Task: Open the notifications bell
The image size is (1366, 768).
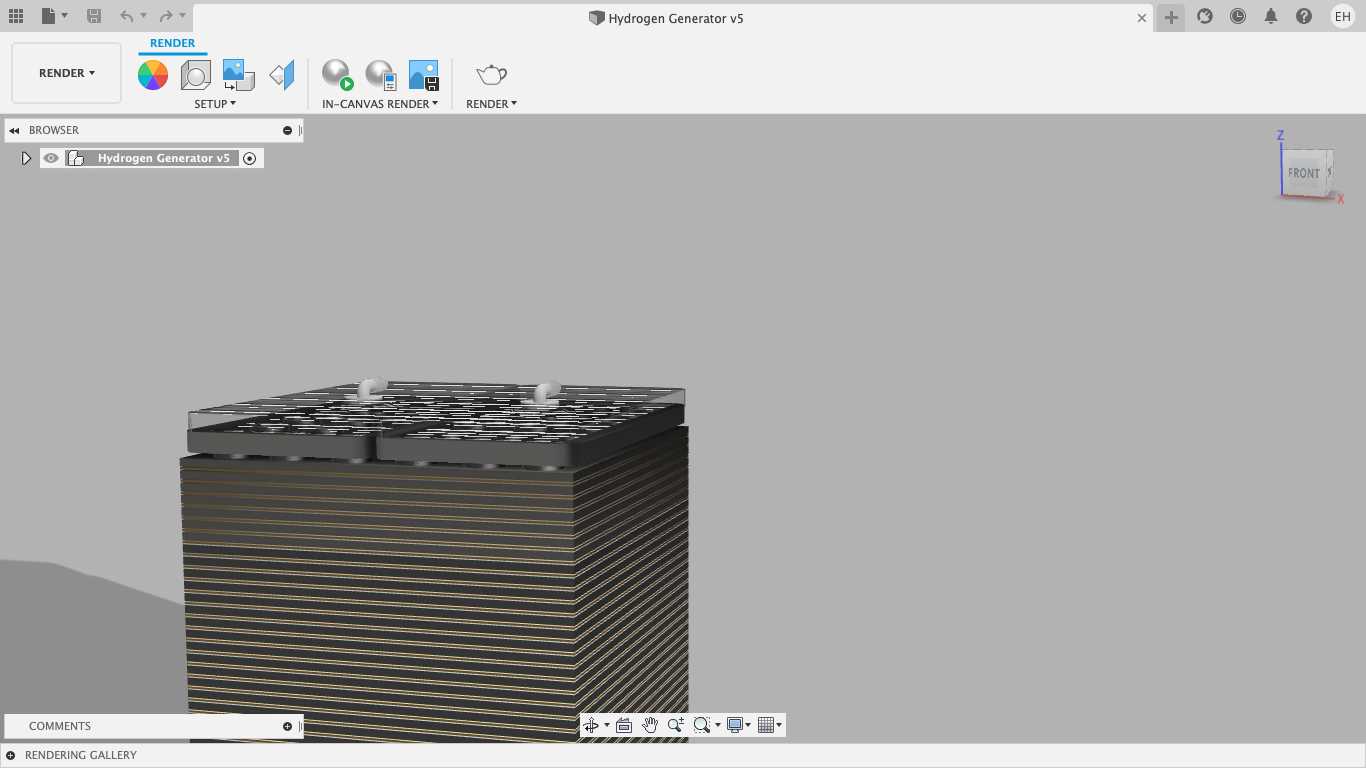Action: (x=1271, y=16)
